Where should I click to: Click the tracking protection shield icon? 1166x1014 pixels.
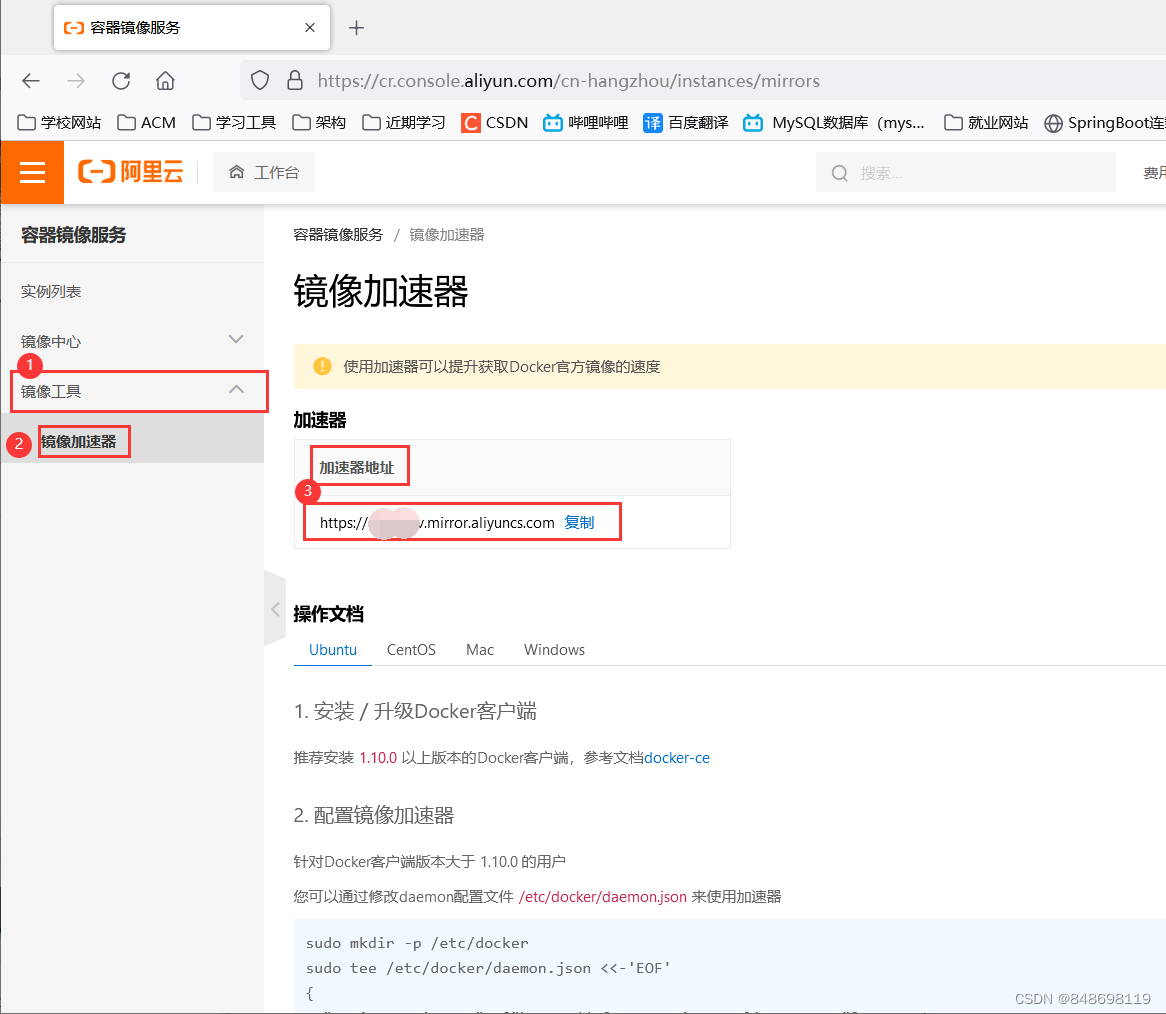(259, 80)
